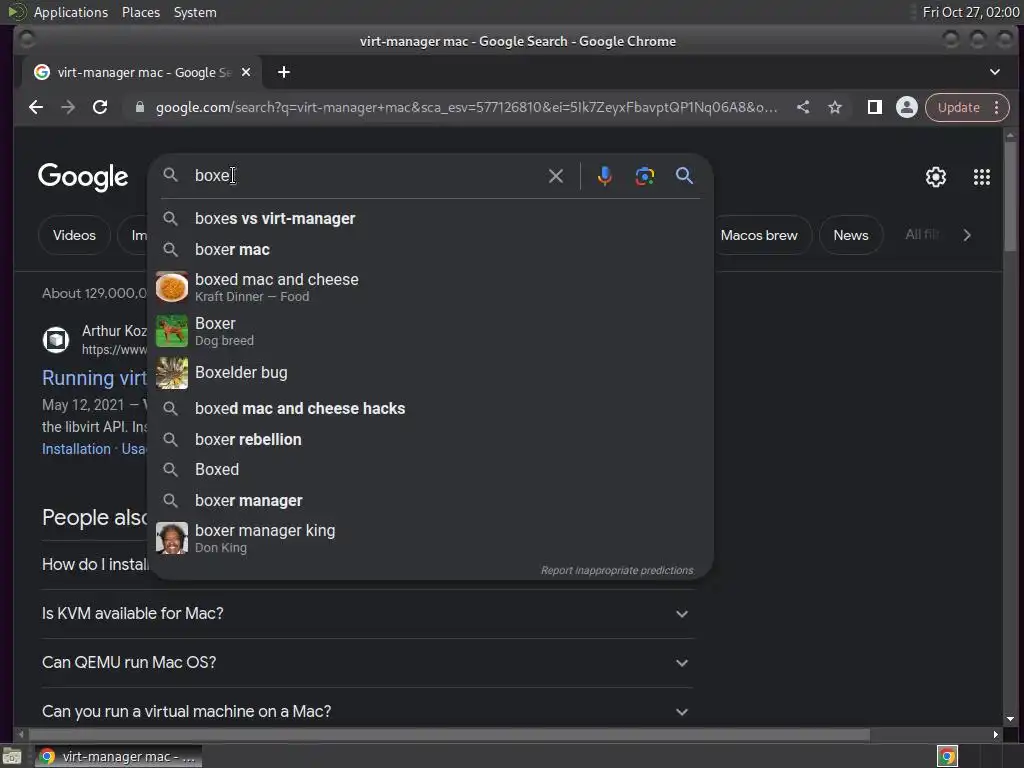Image resolution: width=1024 pixels, height=768 pixels.
Task: Open the Chrome side panel
Action: (x=874, y=107)
